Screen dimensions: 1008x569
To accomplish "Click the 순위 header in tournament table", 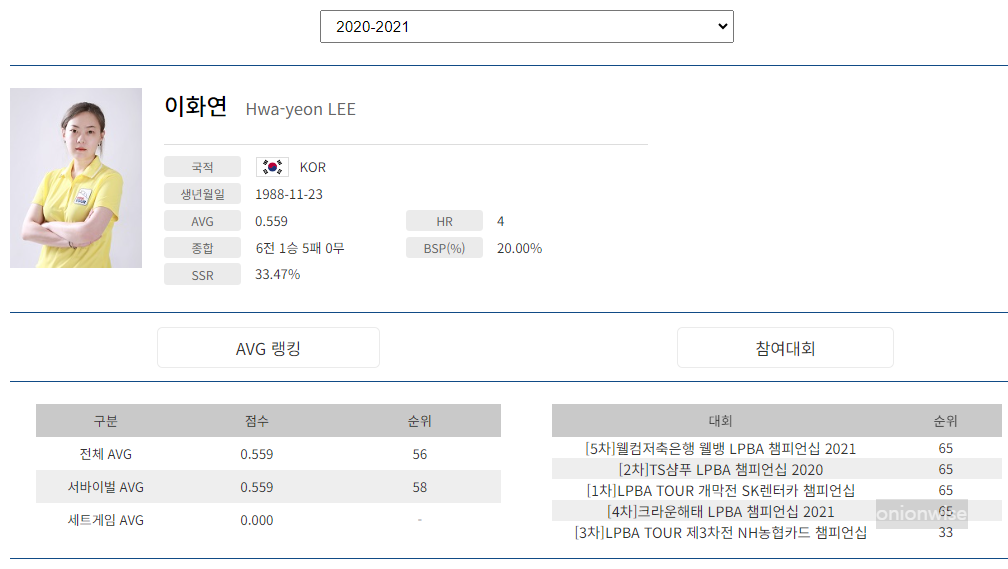I will 946,421.
